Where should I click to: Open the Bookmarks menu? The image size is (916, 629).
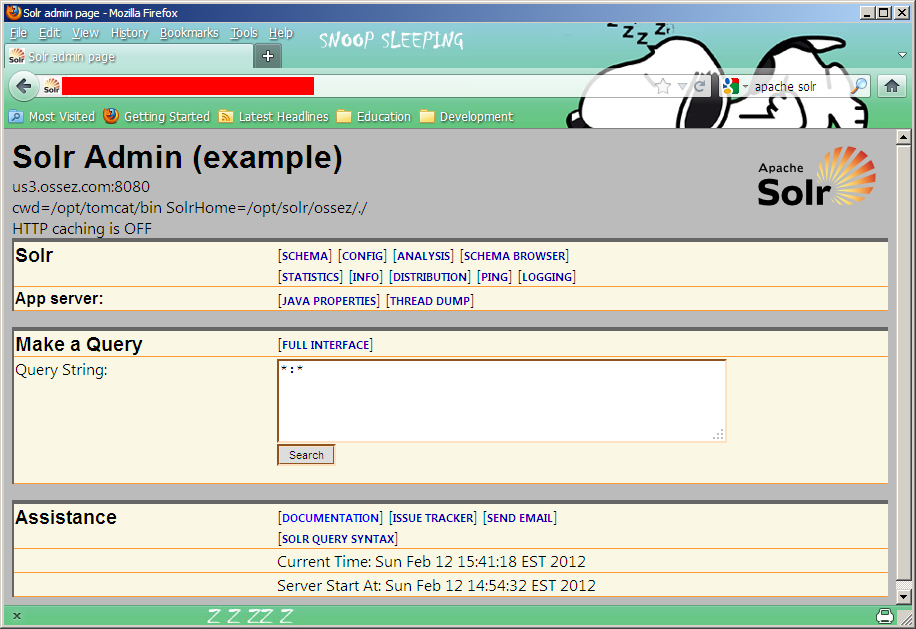pyautogui.click(x=188, y=33)
